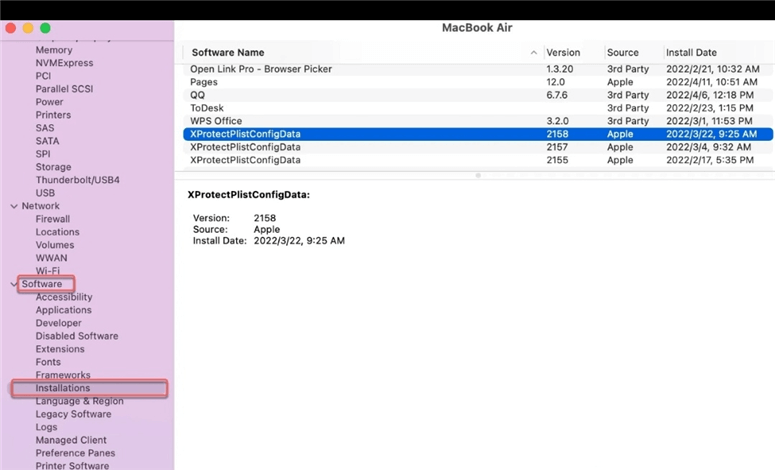Select SPI in the sidebar
The width and height of the screenshot is (775, 470).
click(x=43, y=154)
